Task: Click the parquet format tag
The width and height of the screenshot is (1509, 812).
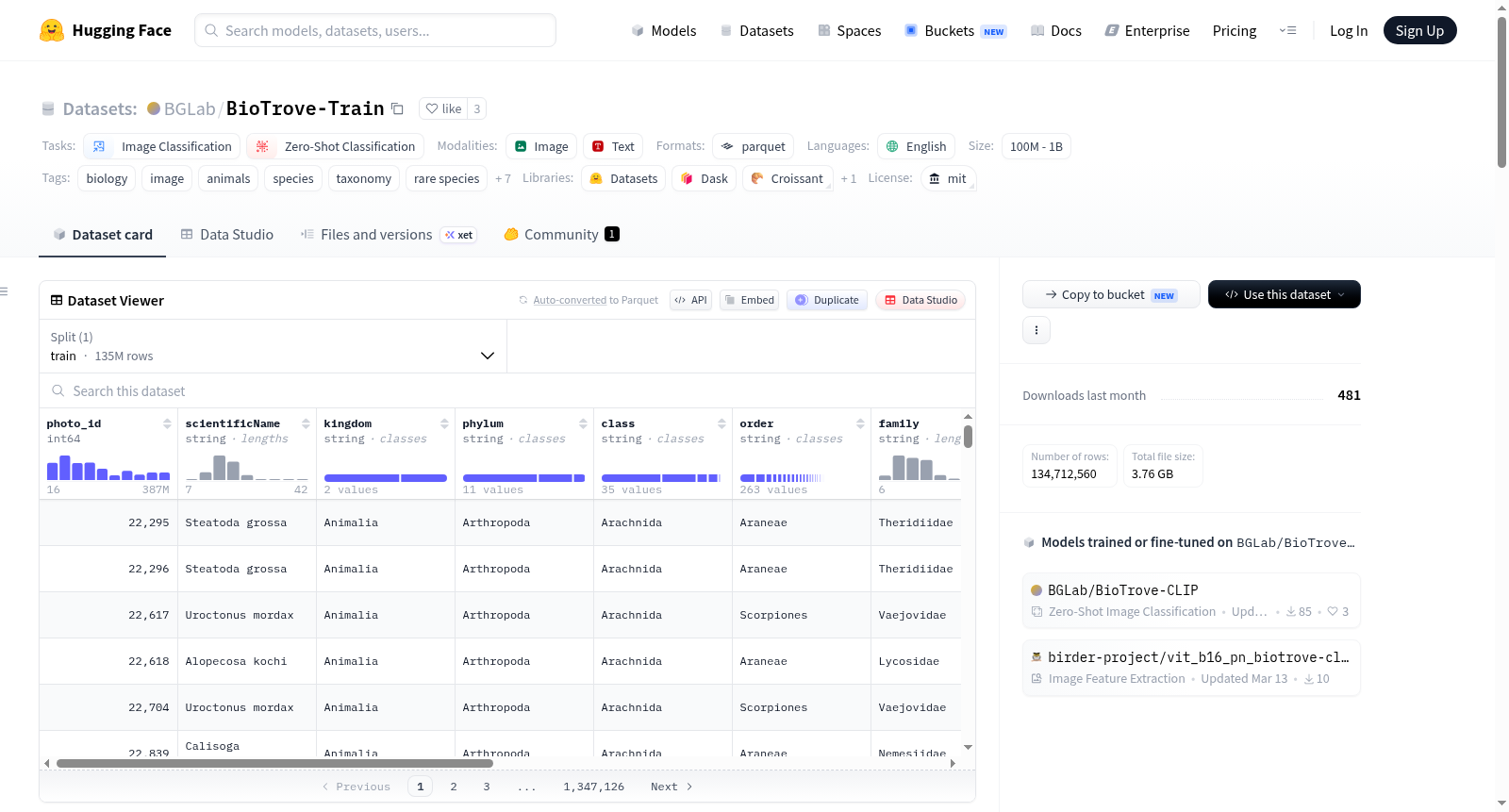Action: click(x=753, y=146)
